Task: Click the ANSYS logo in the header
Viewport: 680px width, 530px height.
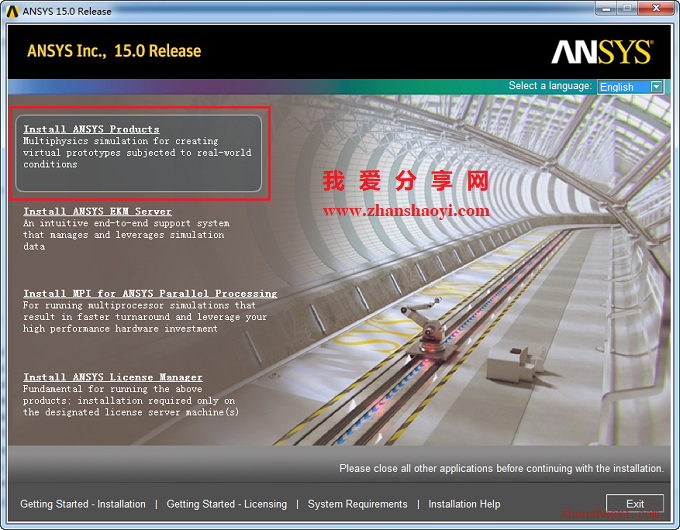Action: (x=602, y=52)
